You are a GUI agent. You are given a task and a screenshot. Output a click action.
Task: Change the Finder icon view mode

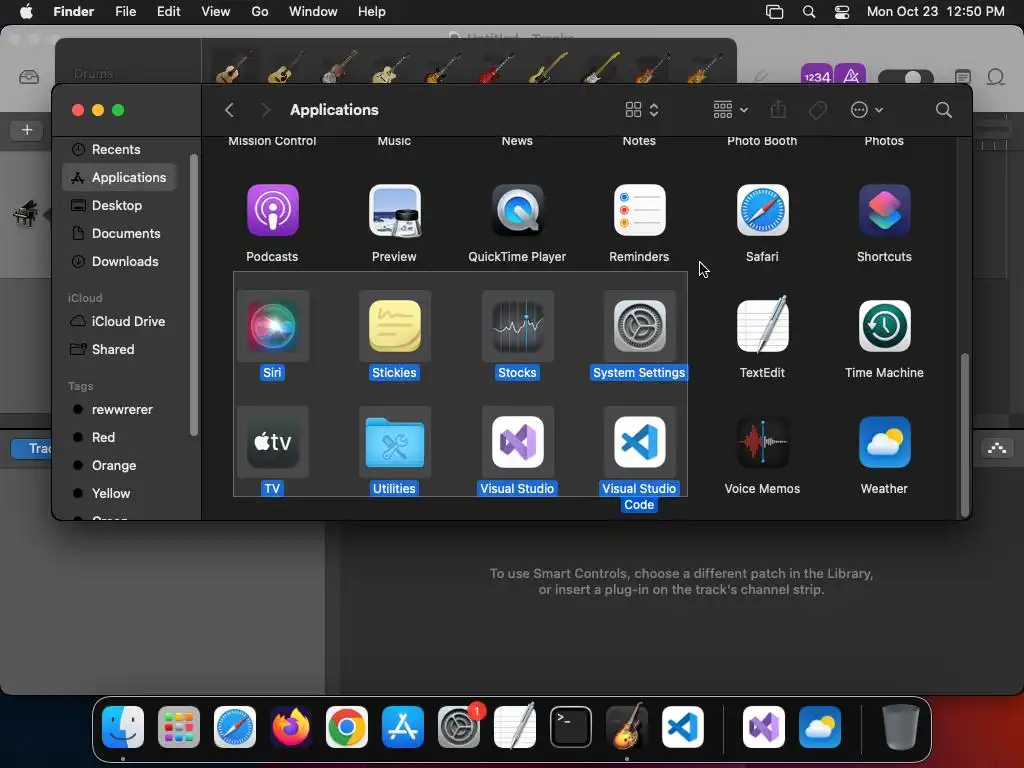coord(642,110)
